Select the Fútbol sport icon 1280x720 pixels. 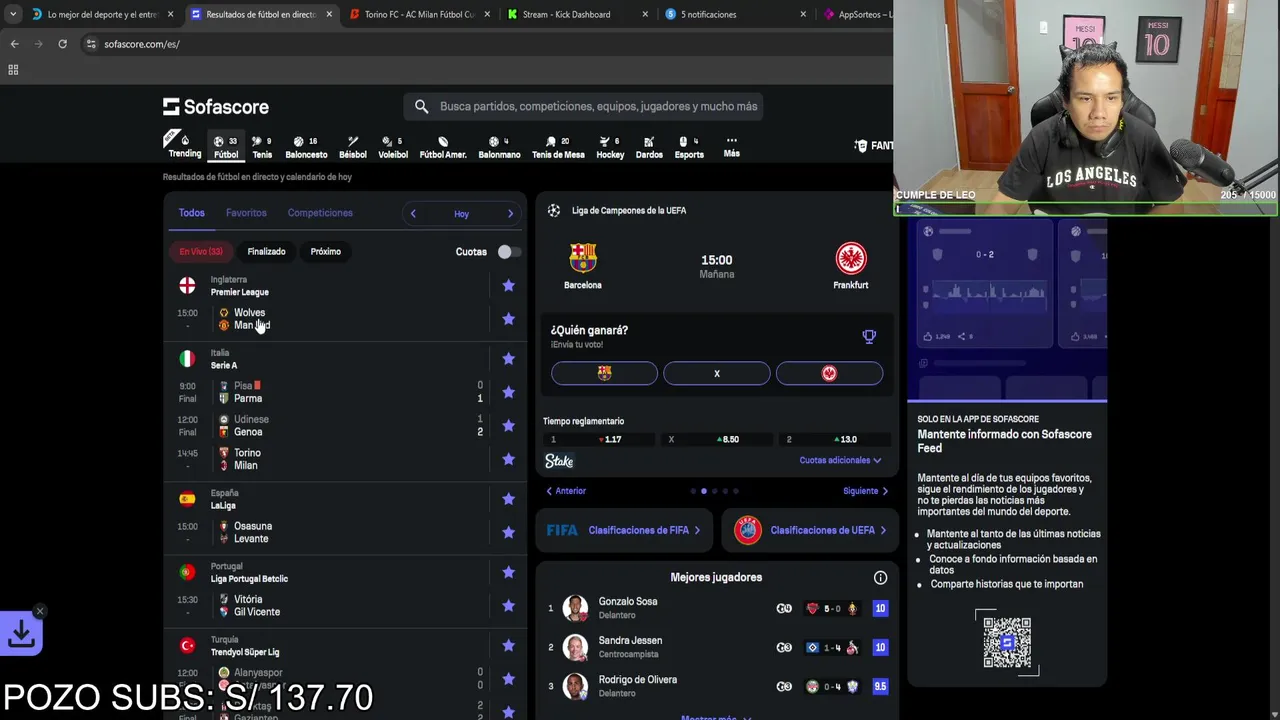(226, 146)
